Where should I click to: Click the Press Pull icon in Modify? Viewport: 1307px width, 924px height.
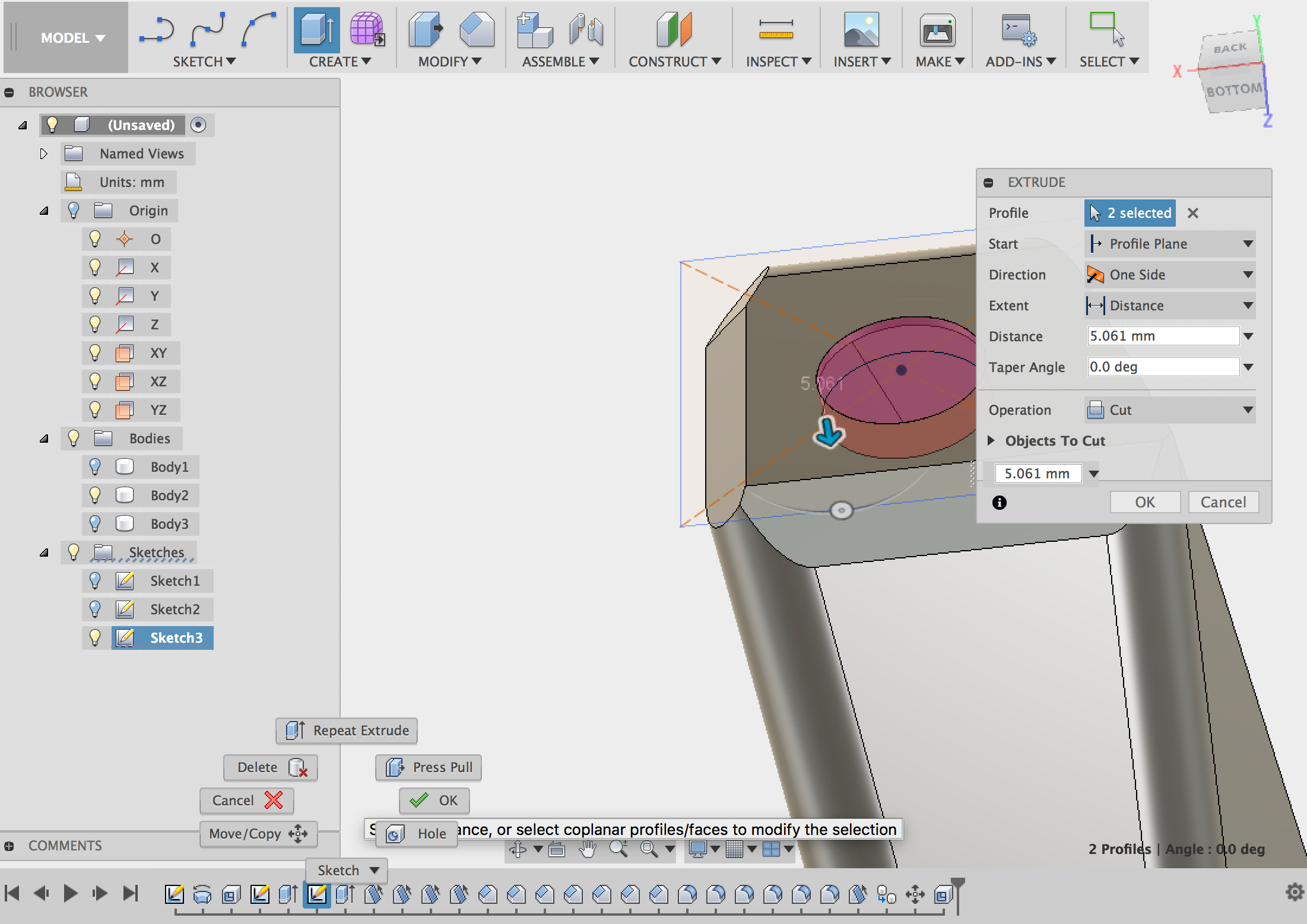[x=426, y=30]
